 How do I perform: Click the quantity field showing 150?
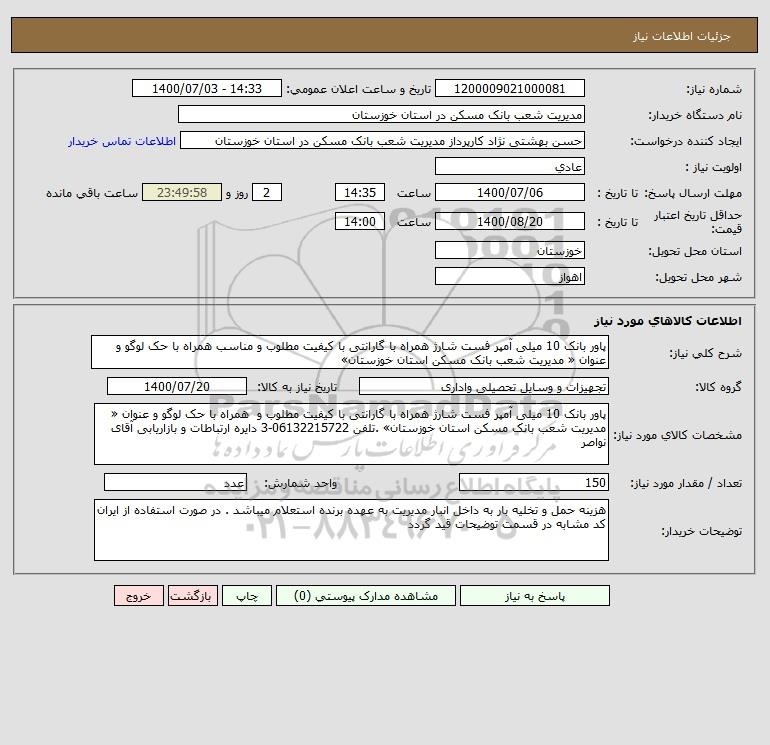pyautogui.click(x=534, y=482)
